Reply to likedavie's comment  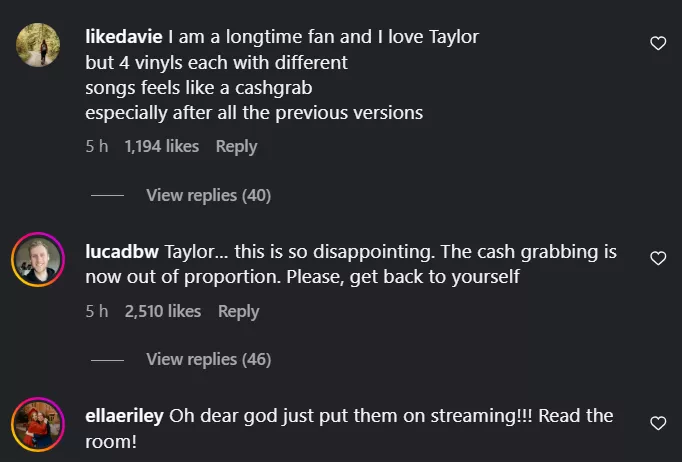pyautogui.click(x=236, y=146)
